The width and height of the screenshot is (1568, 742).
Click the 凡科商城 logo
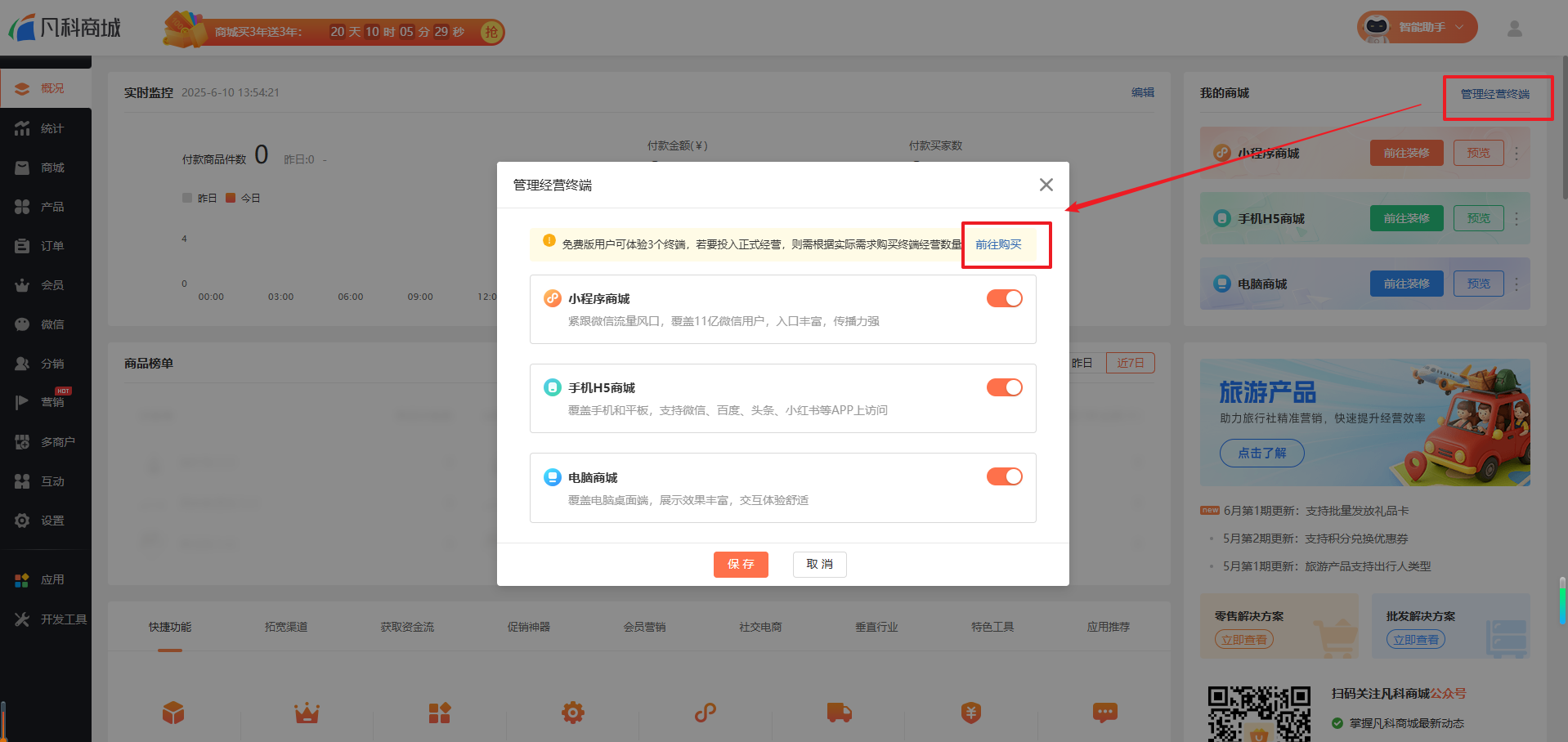pos(65,28)
